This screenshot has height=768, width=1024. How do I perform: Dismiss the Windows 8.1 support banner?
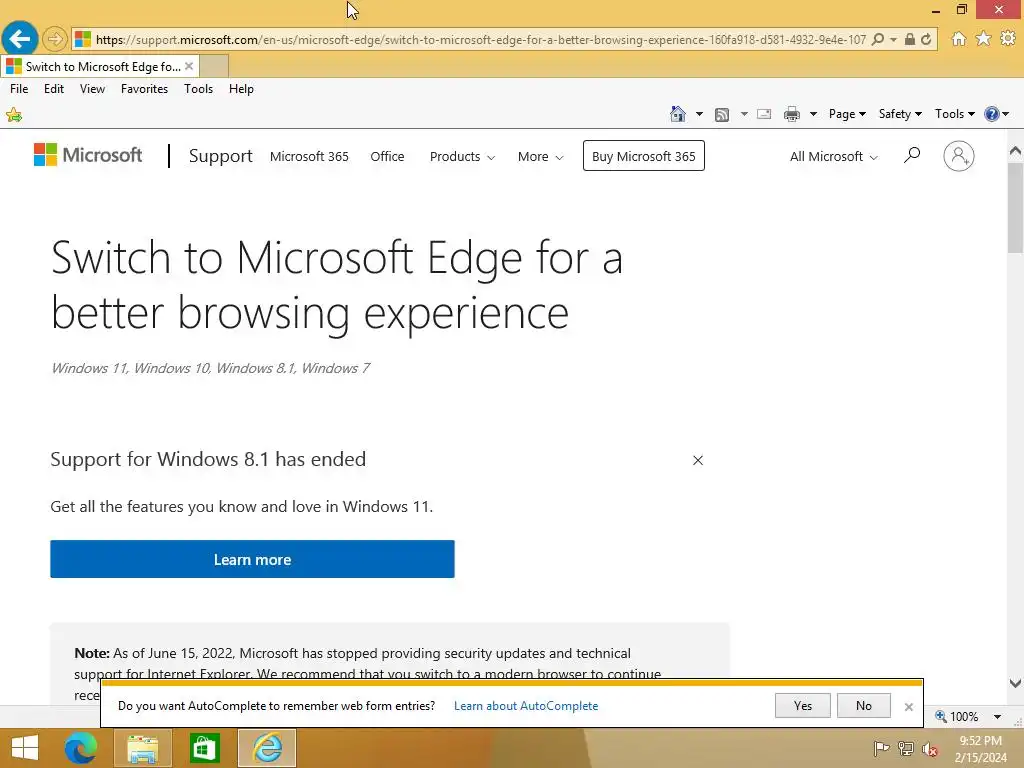698,460
